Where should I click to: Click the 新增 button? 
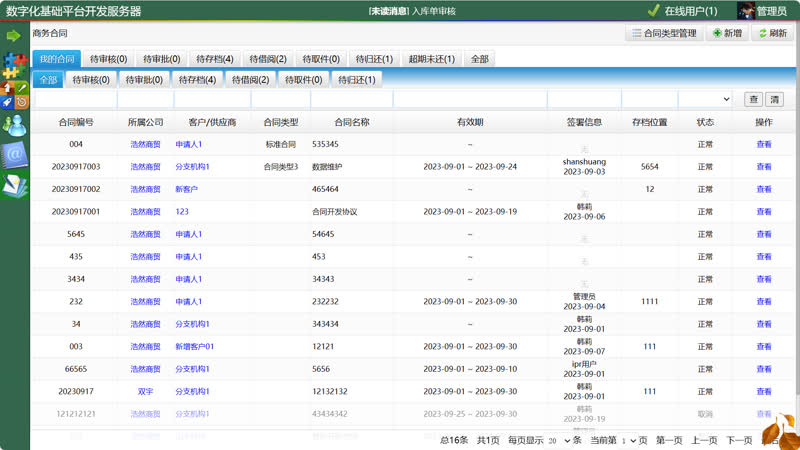(726, 33)
